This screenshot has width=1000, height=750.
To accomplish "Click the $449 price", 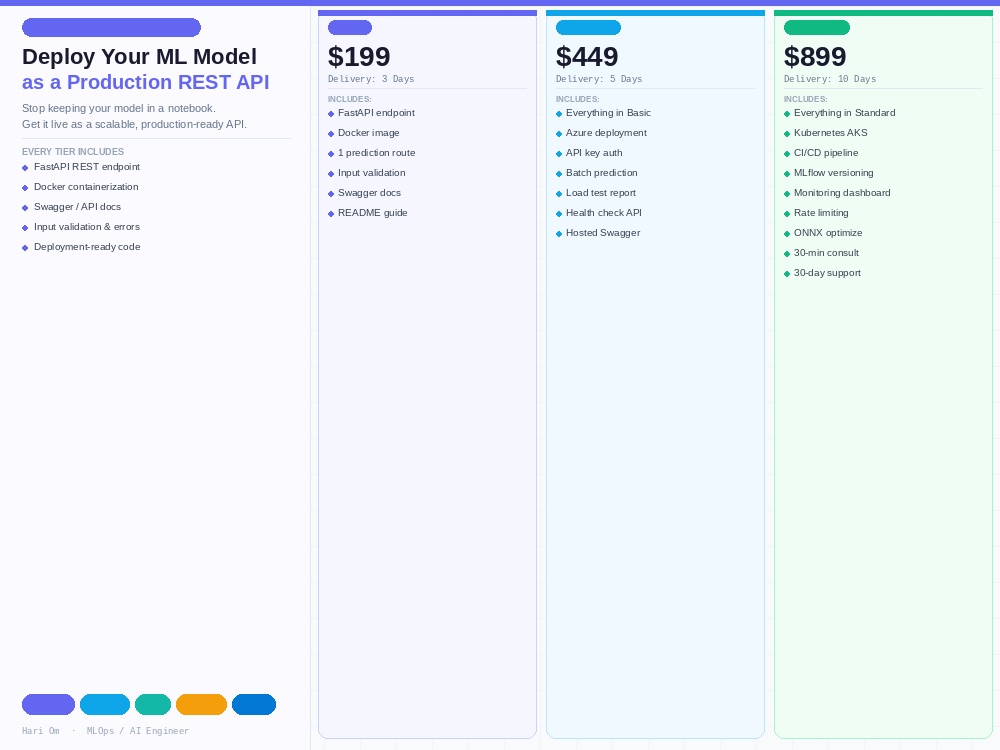I will pyautogui.click(x=587, y=57).
